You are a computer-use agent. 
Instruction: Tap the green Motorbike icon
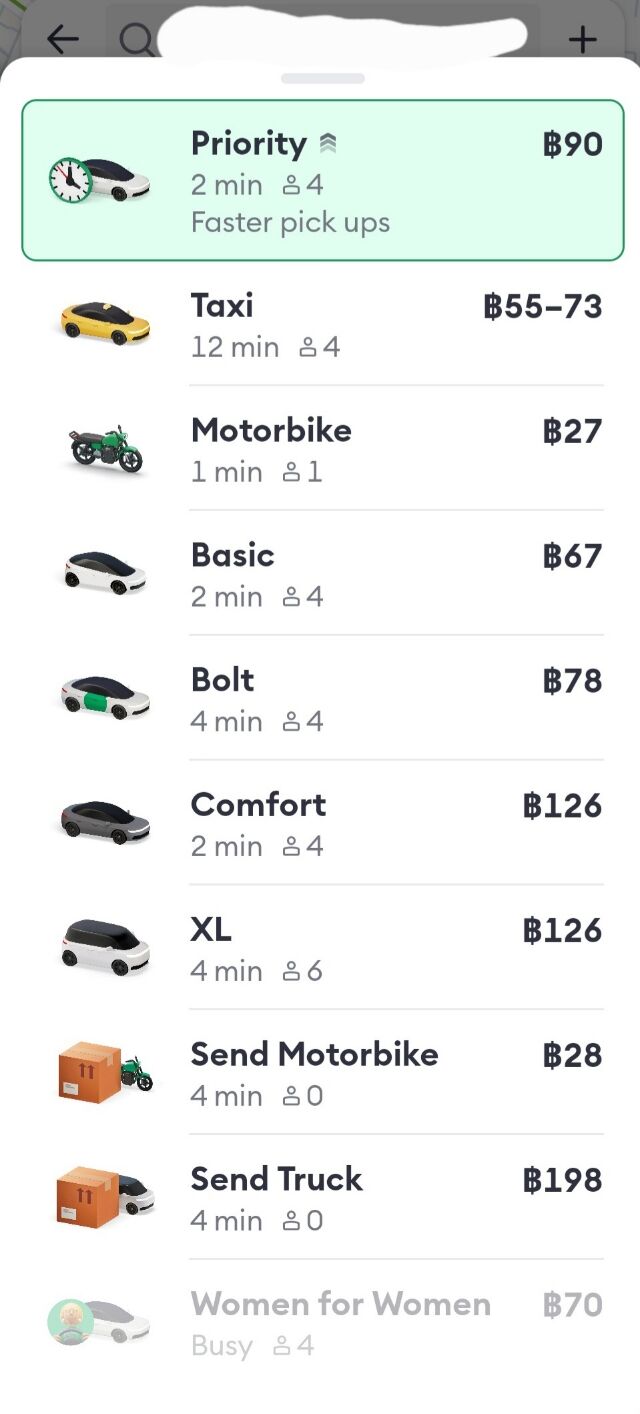click(105, 448)
